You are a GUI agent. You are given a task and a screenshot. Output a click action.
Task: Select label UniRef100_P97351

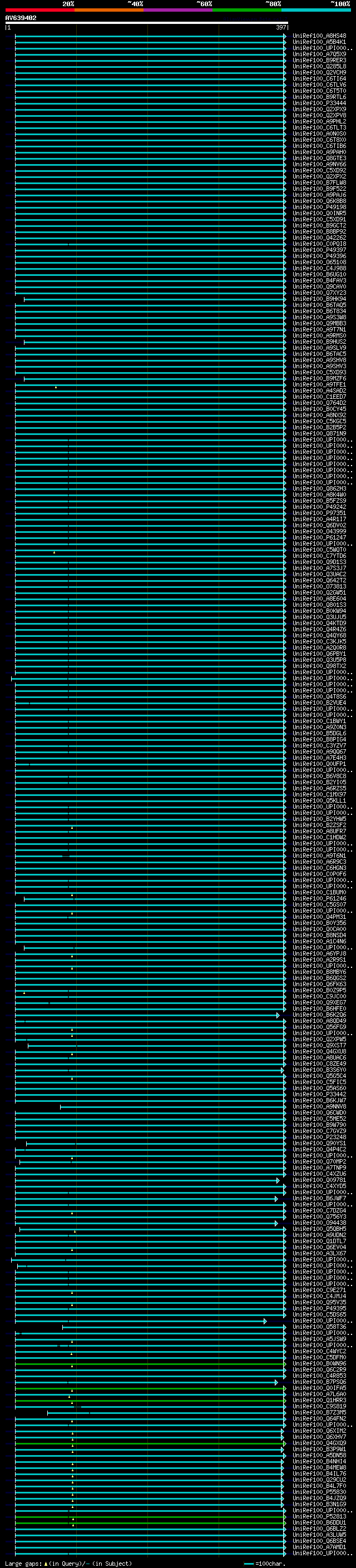(x=319, y=513)
